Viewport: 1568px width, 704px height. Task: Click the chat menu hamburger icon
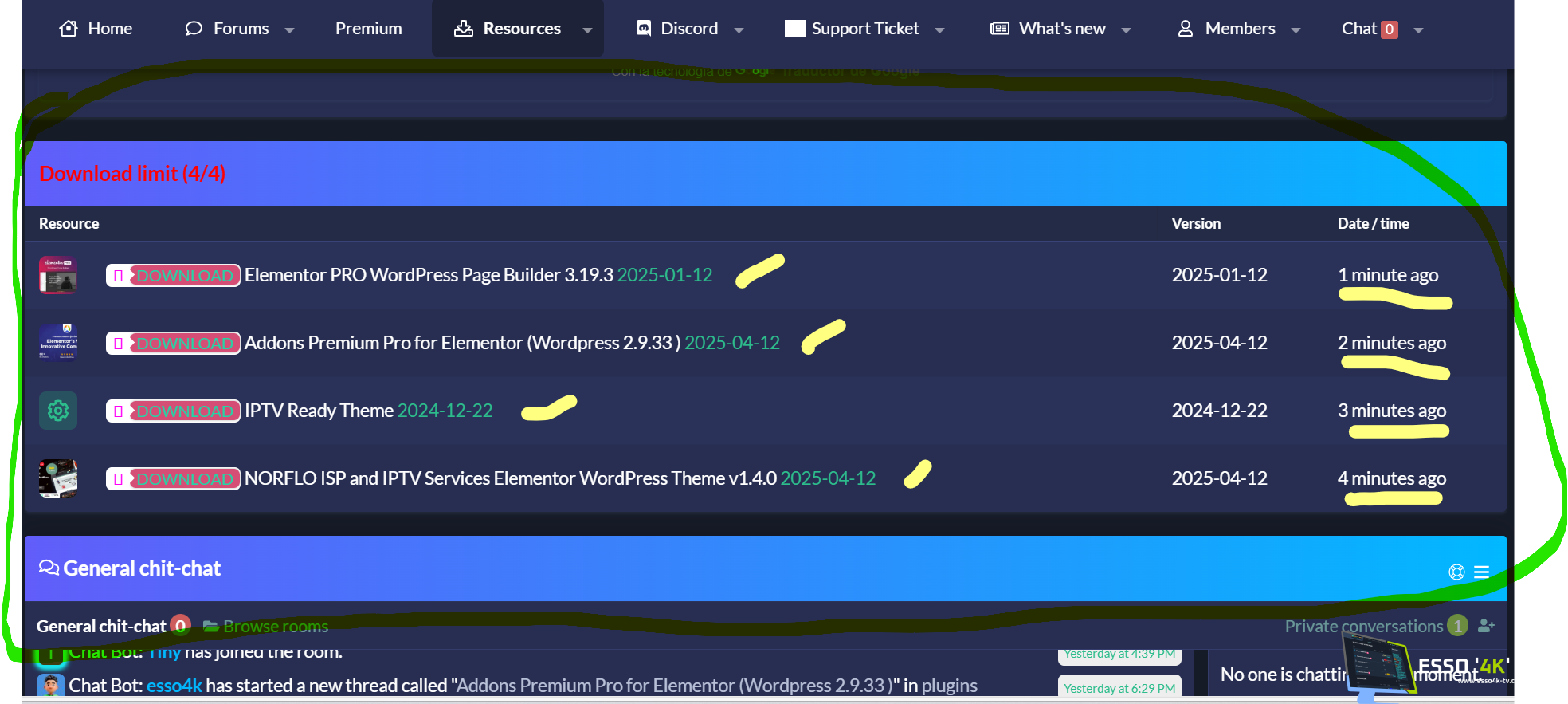pos(1481,572)
